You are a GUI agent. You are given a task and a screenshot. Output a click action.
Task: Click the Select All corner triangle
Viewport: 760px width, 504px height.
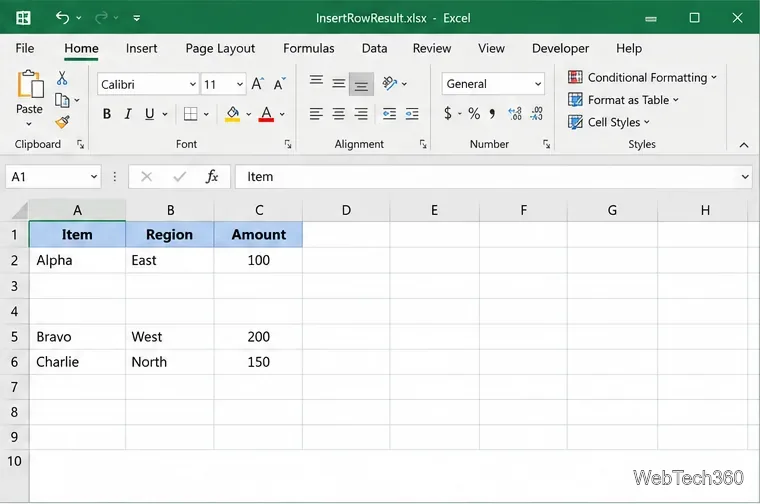click(20, 211)
